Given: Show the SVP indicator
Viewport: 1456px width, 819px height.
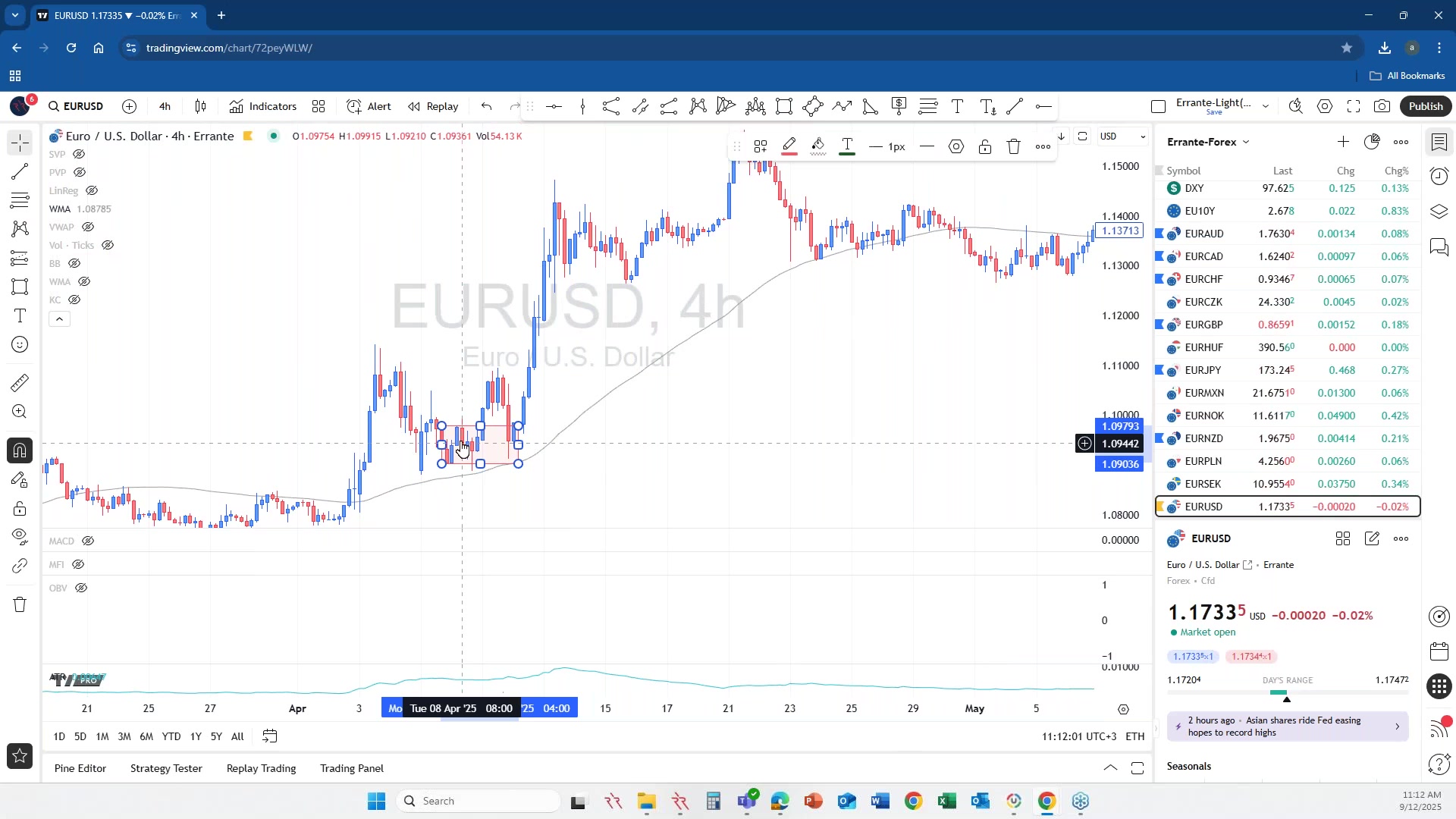Looking at the screenshot, I should [79, 154].
